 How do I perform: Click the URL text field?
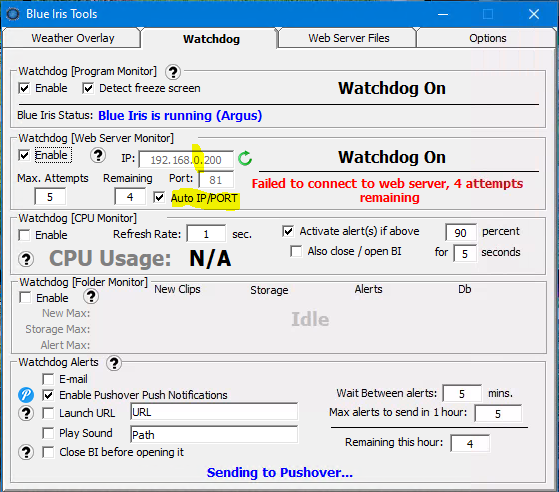coord(214,412)
